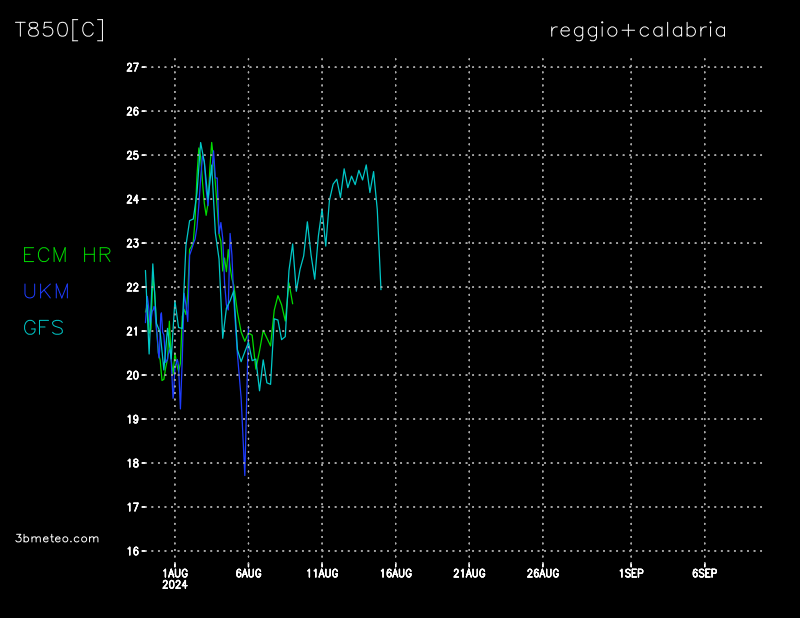Click the 1AUG date axis label
800x618 pixels.
pos(175,574)
